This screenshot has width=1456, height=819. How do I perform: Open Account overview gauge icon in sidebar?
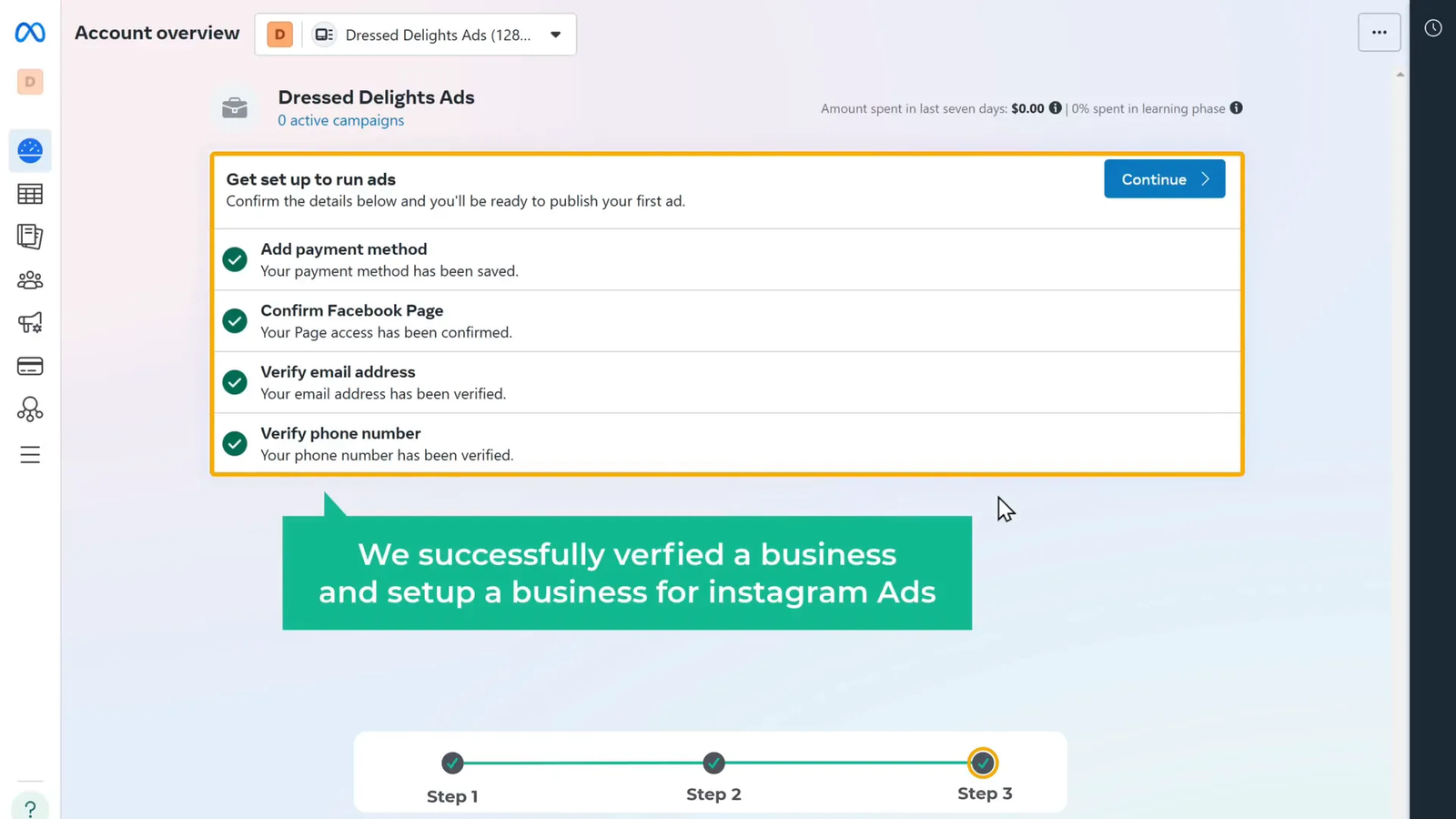30,150
